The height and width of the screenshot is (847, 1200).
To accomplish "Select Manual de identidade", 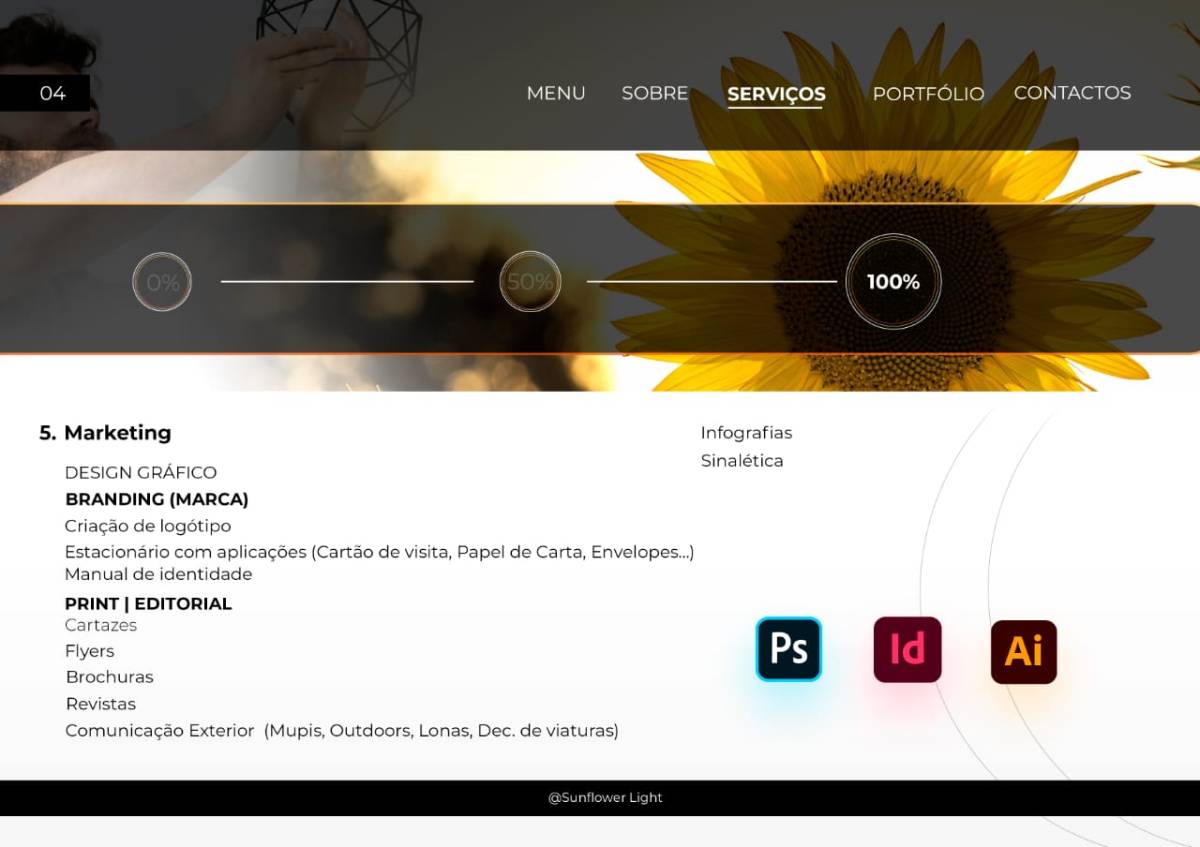I will tap(158, 574).
